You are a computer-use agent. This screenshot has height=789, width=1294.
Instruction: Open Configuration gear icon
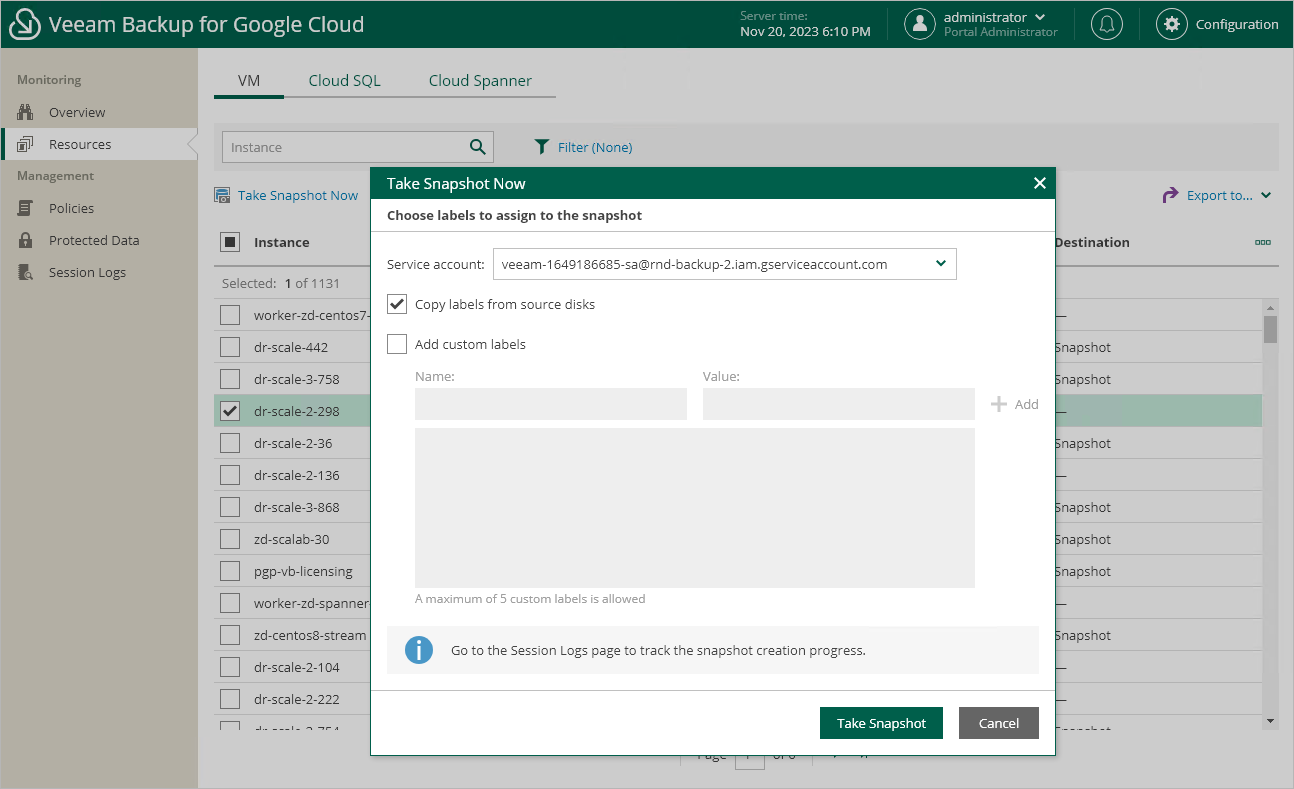point(1172,24)
